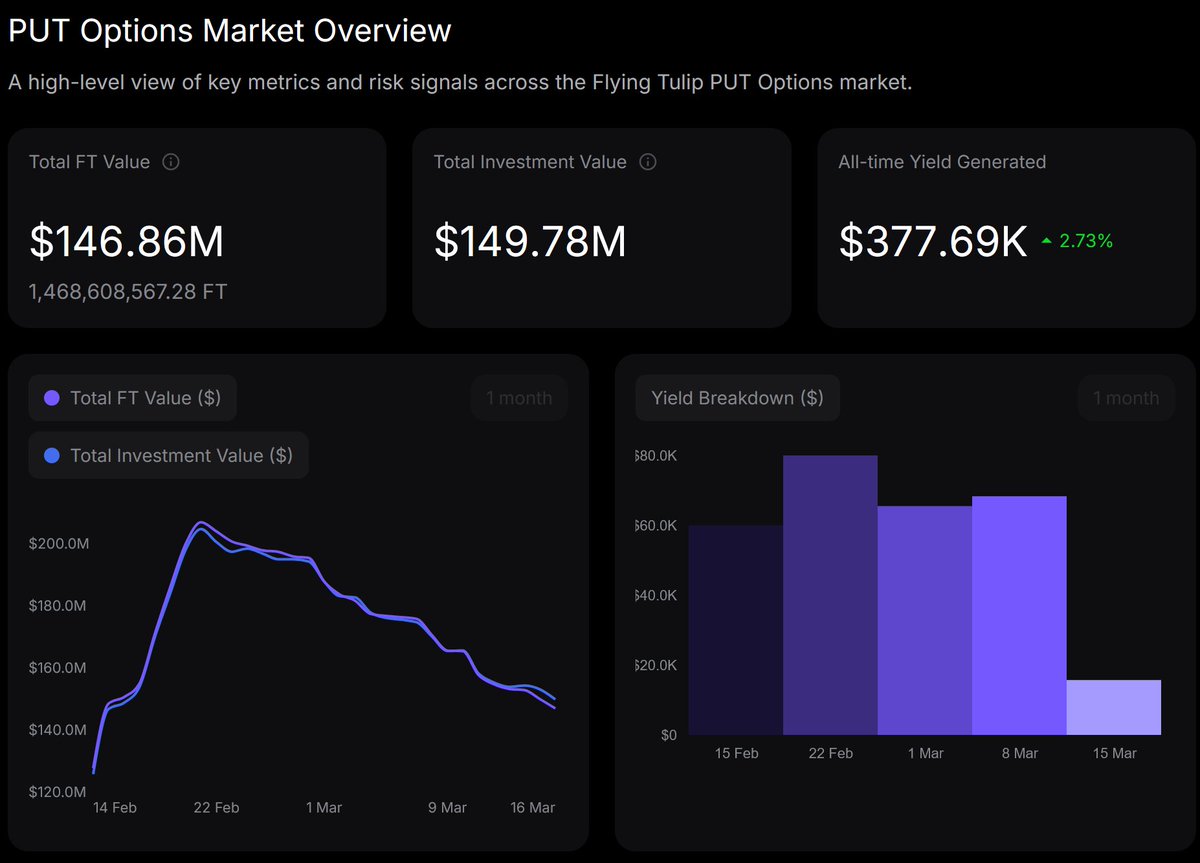The height and width of the screenshot is (863, 1200).
Task: Open the yield chart 1 month range selector
Action: point(1126,398)
